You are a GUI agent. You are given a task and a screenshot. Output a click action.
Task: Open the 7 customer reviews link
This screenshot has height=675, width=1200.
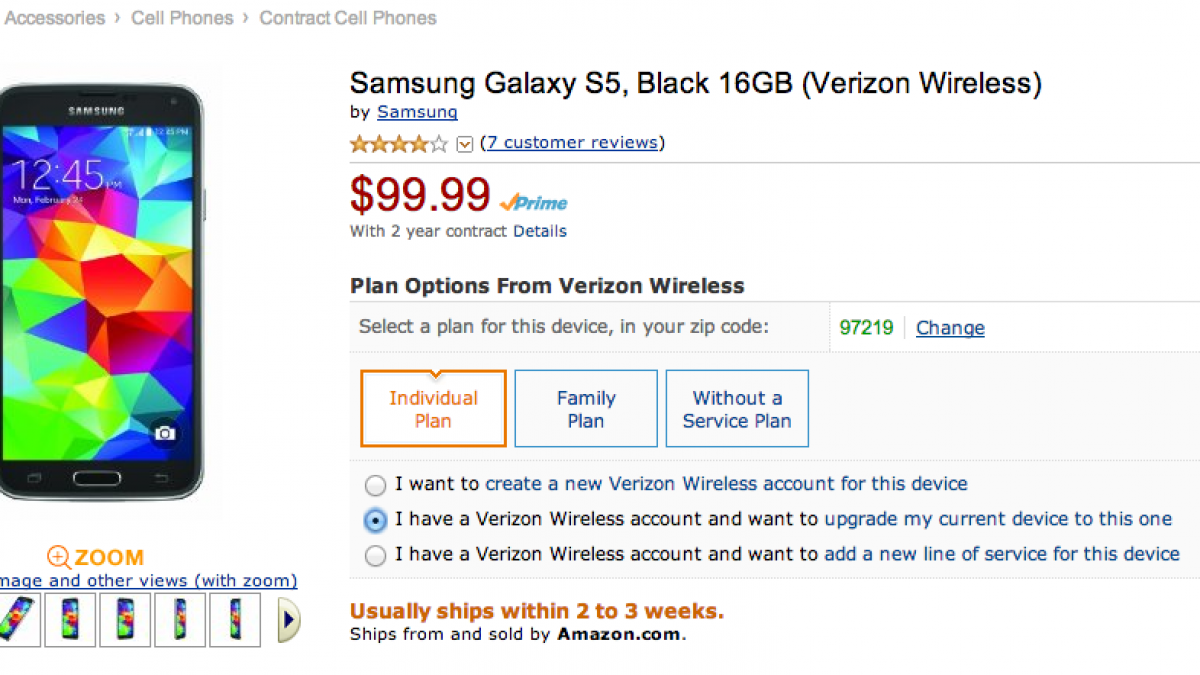(572, 143)
